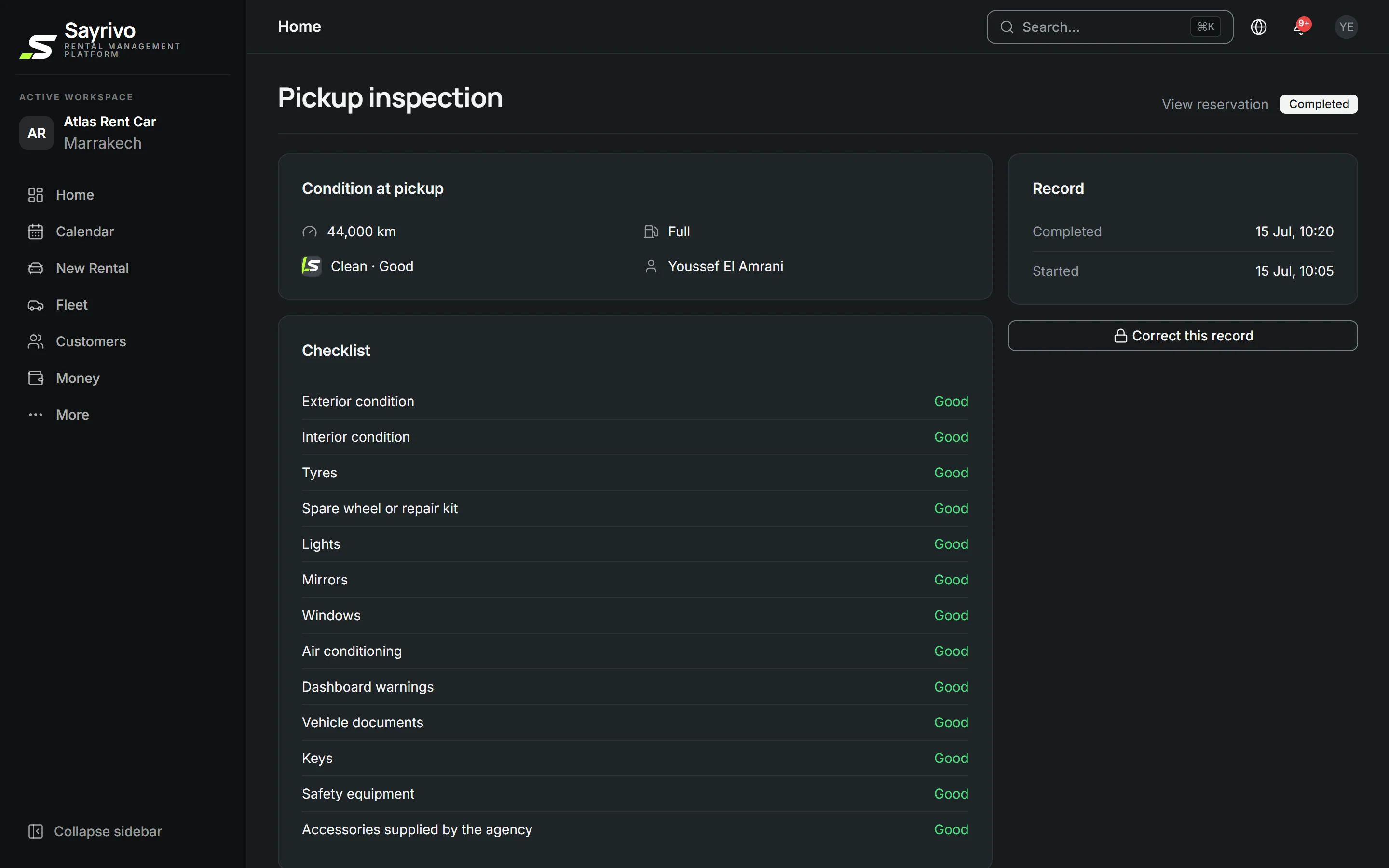The width and height of the screenshot is (1389, 868).
Task: Click the 15 Jul, 10:20 completed time
Action: click(x=1294, y=231)
